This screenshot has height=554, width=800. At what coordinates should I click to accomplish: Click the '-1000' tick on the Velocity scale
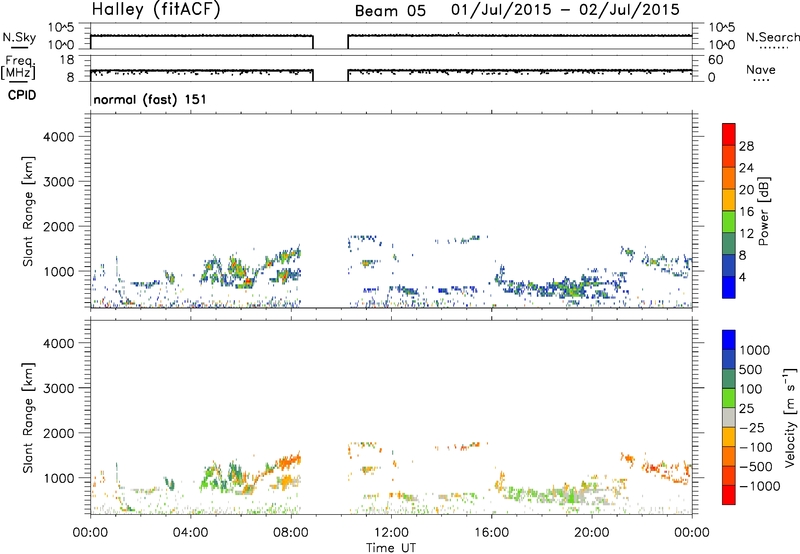760,486
